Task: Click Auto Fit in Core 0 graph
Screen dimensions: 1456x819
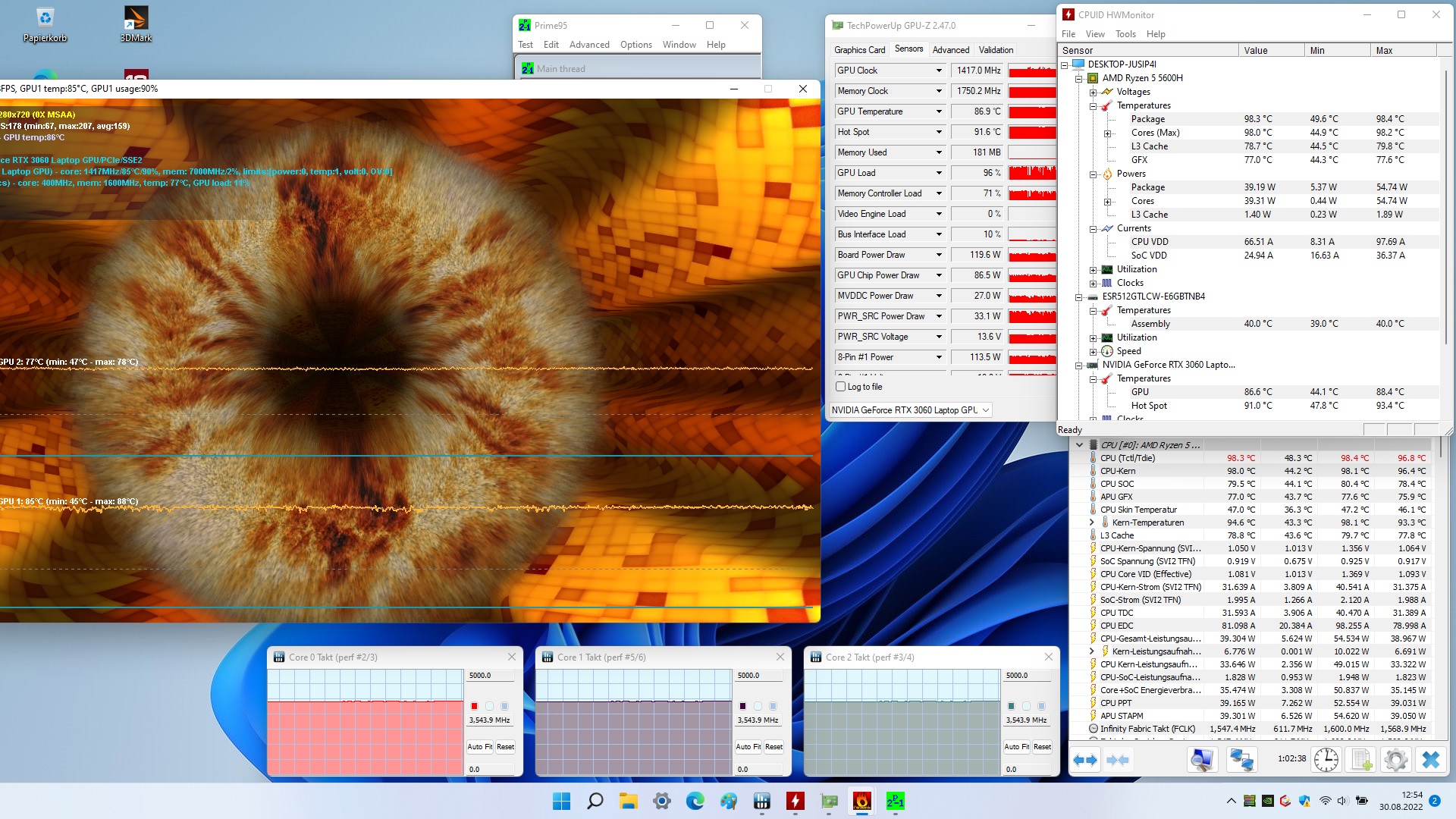Action: [x=479, y=747]
